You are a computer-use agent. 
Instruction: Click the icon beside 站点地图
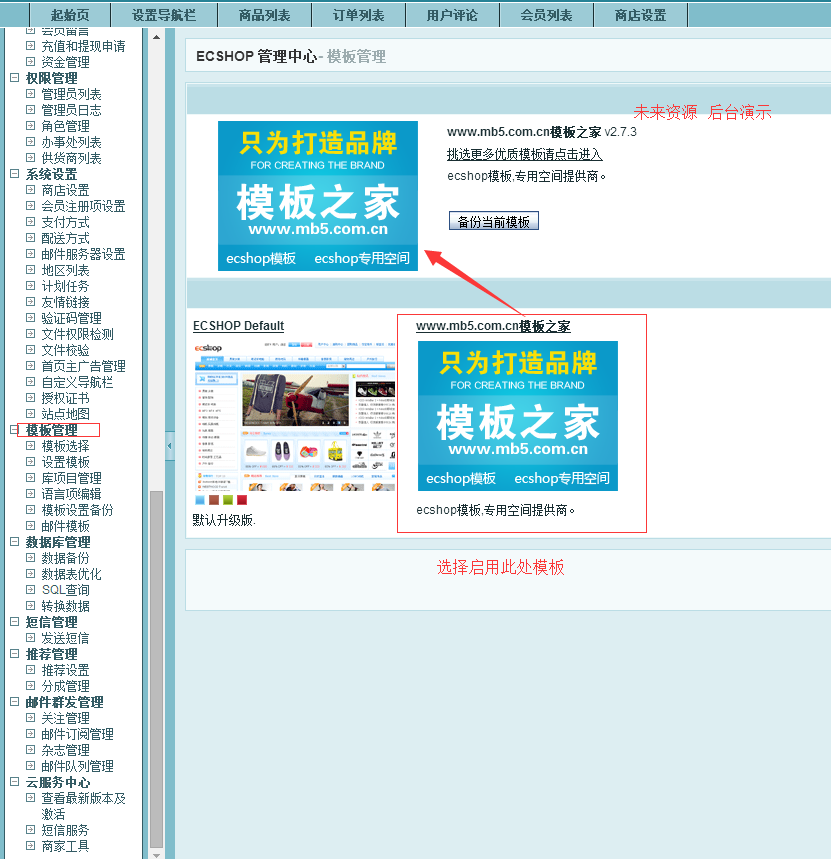point(31,414)
